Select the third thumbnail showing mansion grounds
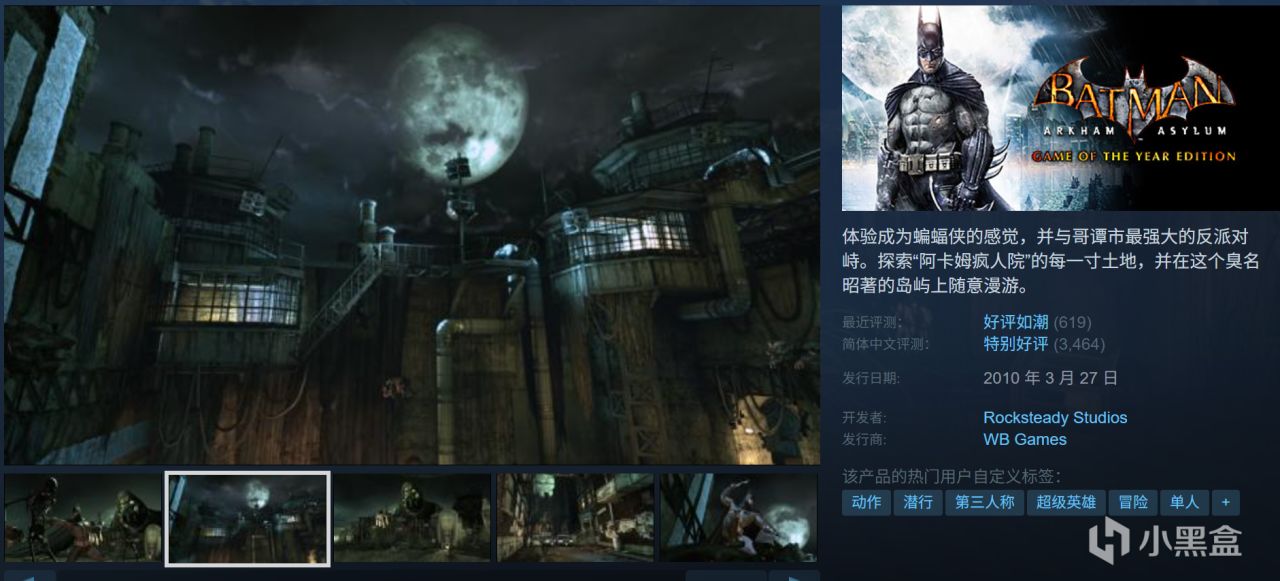The image size is (1280, 581). 412,518
